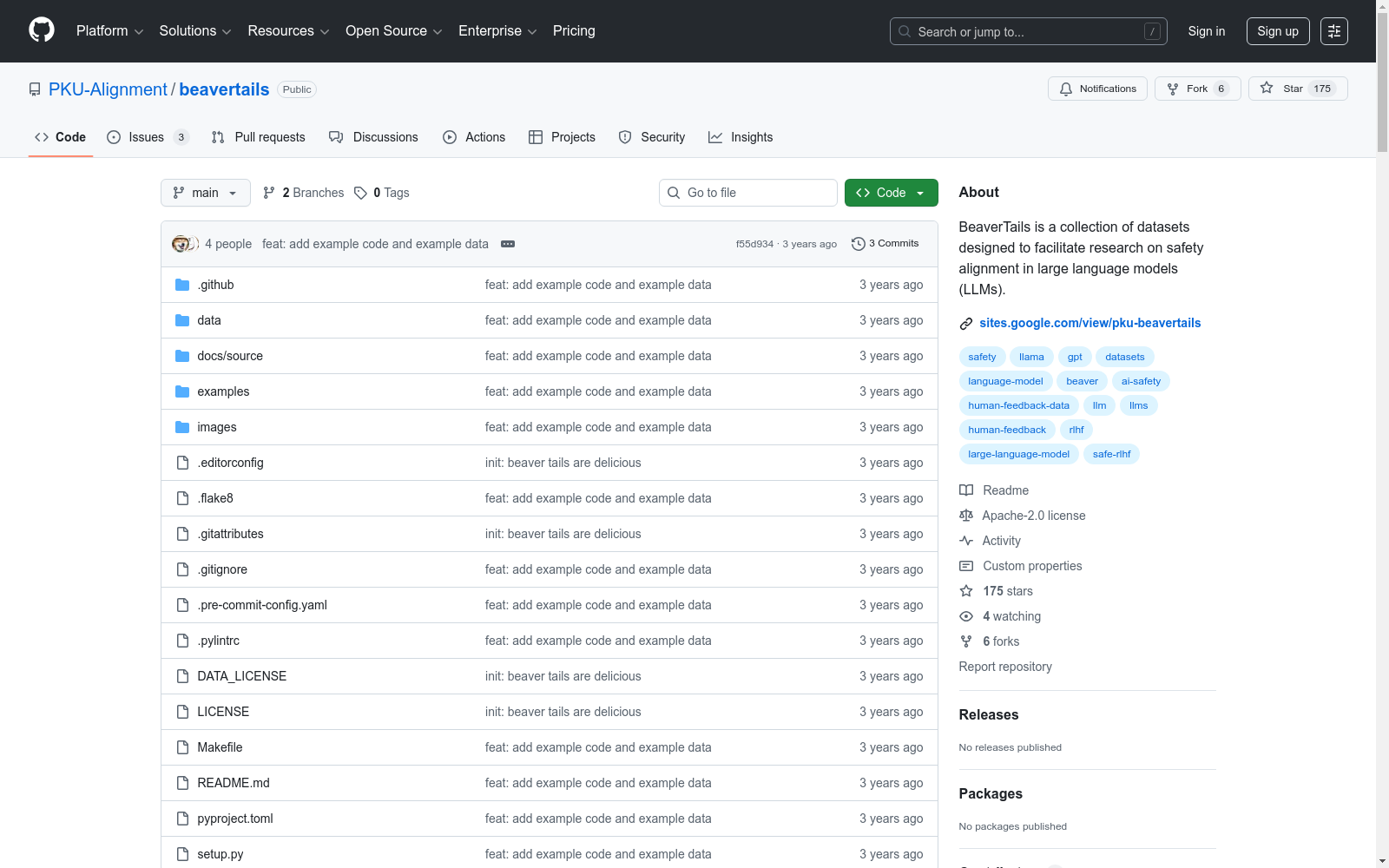Select the Code tab

61,137
